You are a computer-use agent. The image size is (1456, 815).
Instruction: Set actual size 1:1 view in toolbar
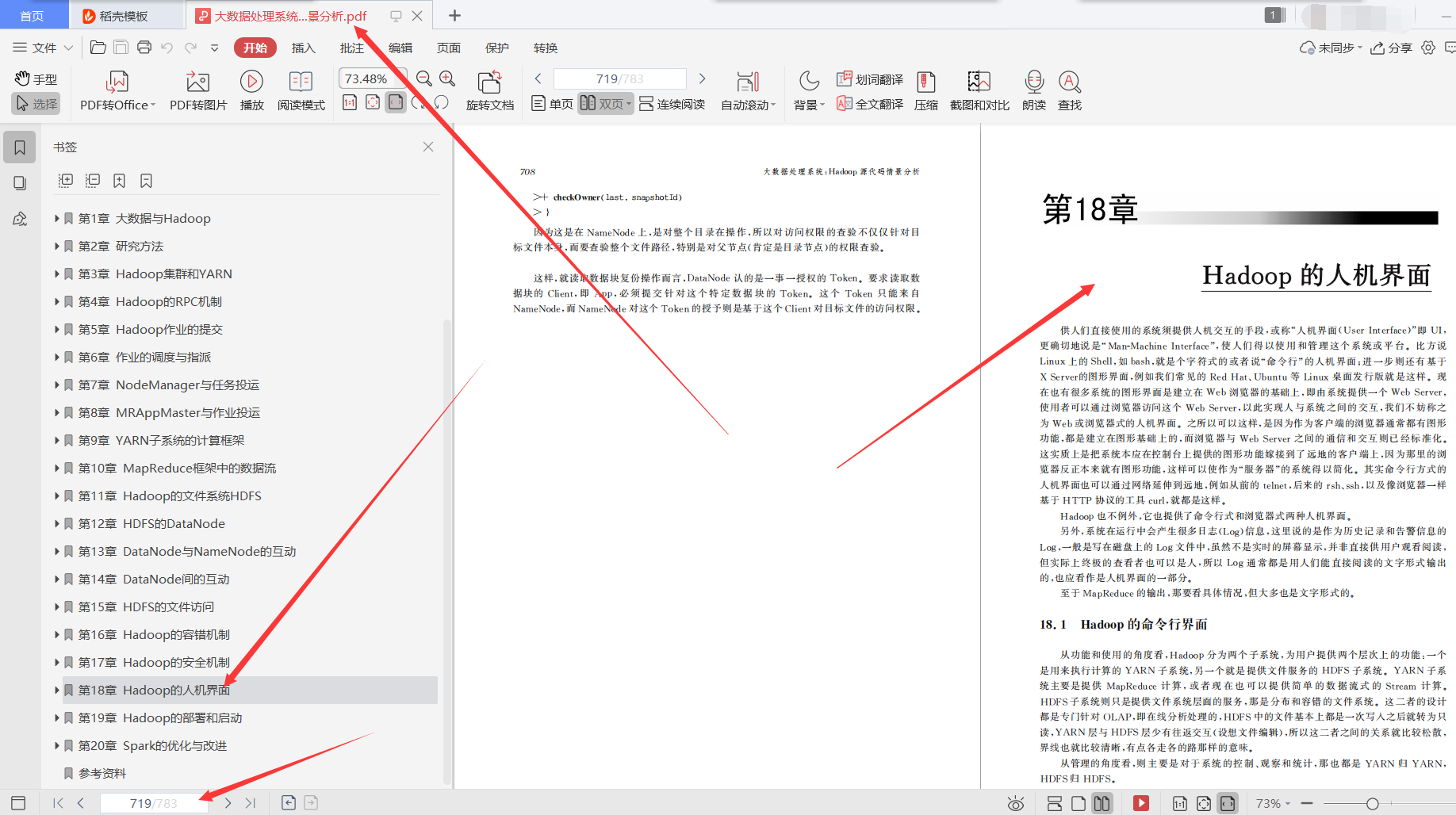(x=350, y=102)
